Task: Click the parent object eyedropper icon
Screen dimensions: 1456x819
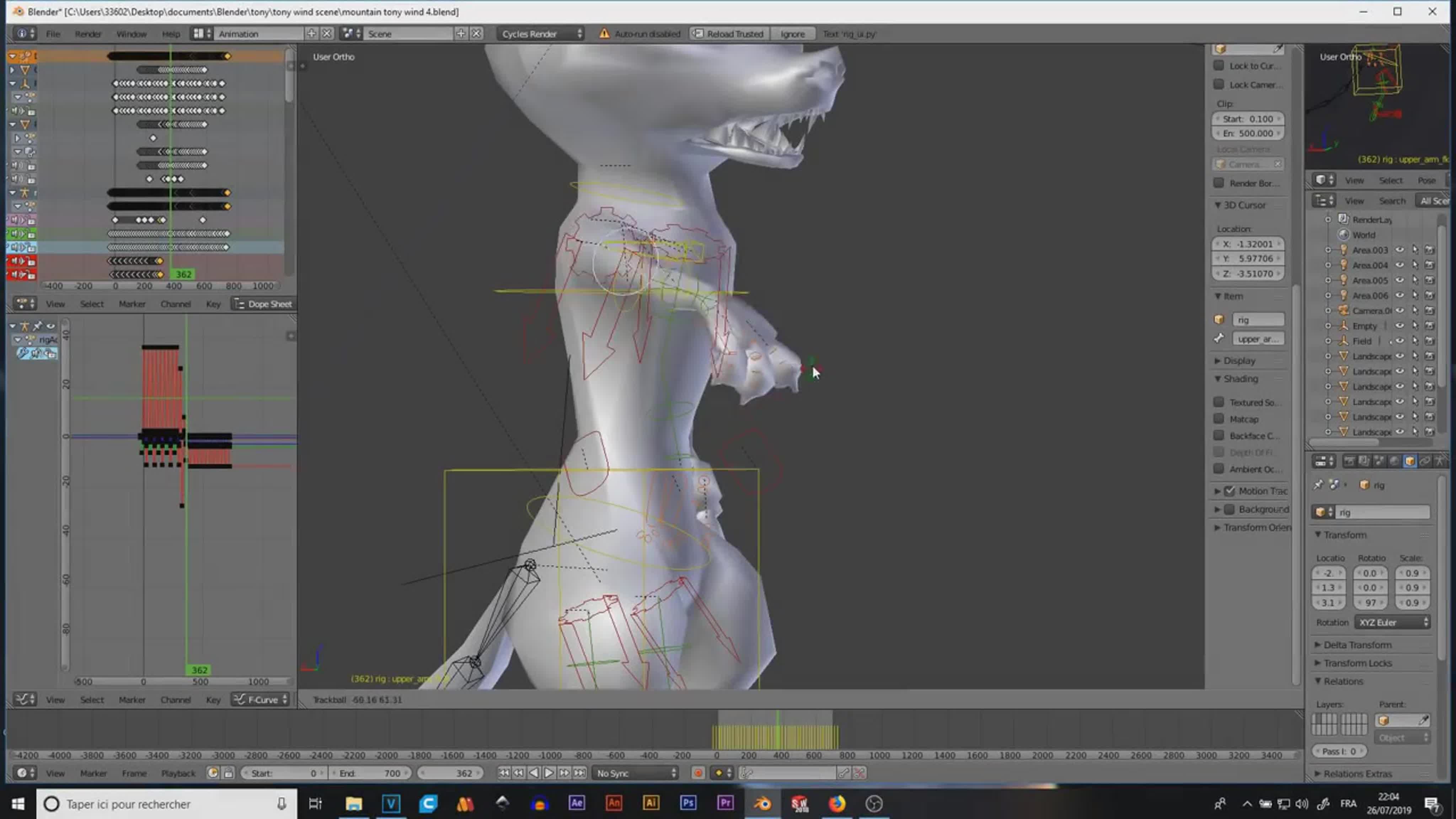Action: pyautogui.click(x=1423, y=721)
